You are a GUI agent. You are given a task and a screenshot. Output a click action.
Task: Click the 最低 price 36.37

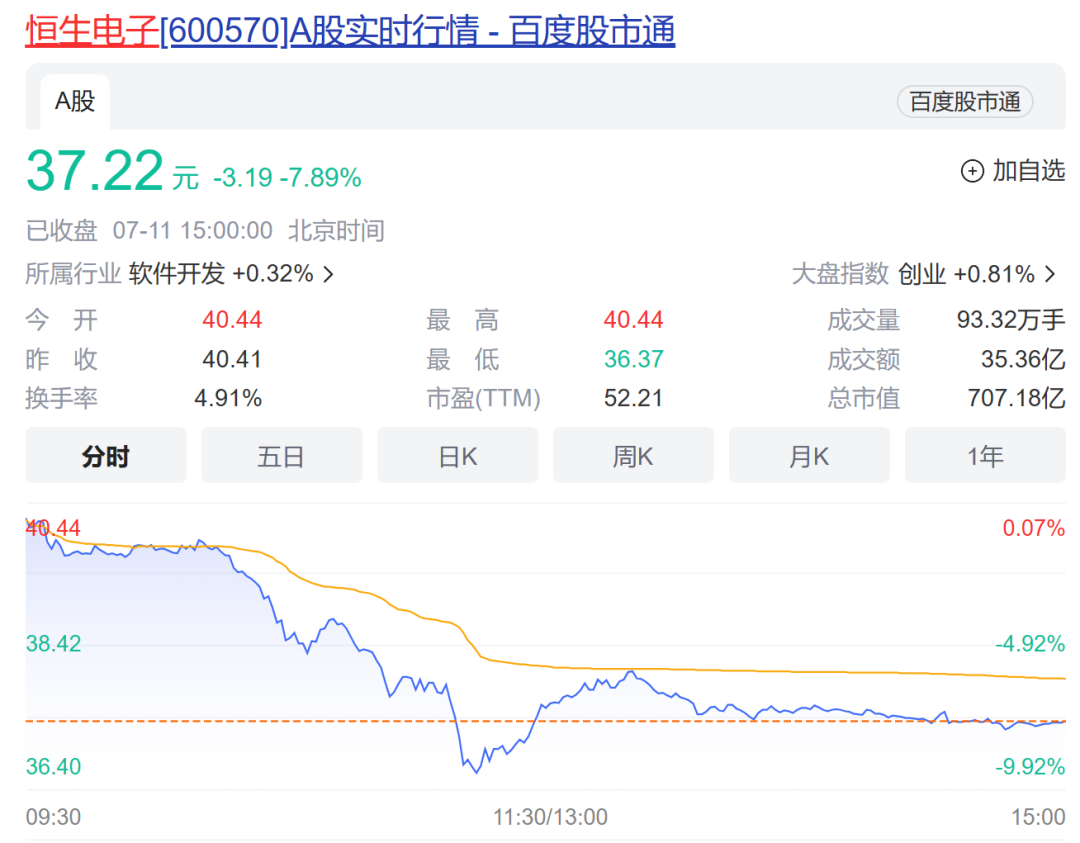point(633,359)
